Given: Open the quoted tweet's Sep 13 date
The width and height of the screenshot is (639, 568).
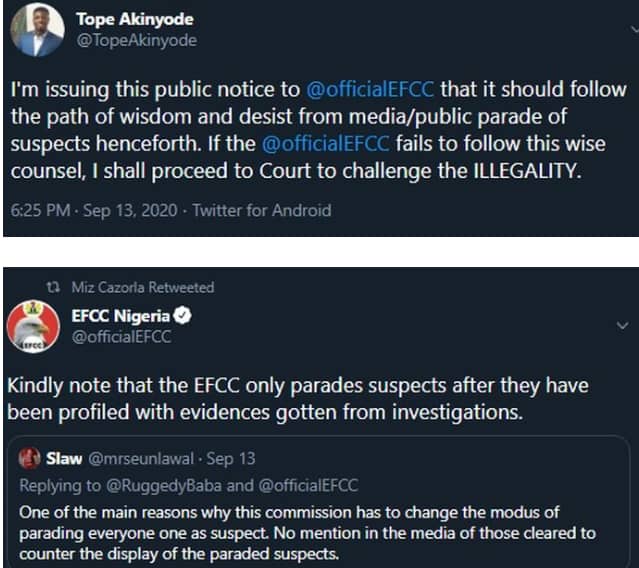Looking at the screenshot, I should (231, 460).
